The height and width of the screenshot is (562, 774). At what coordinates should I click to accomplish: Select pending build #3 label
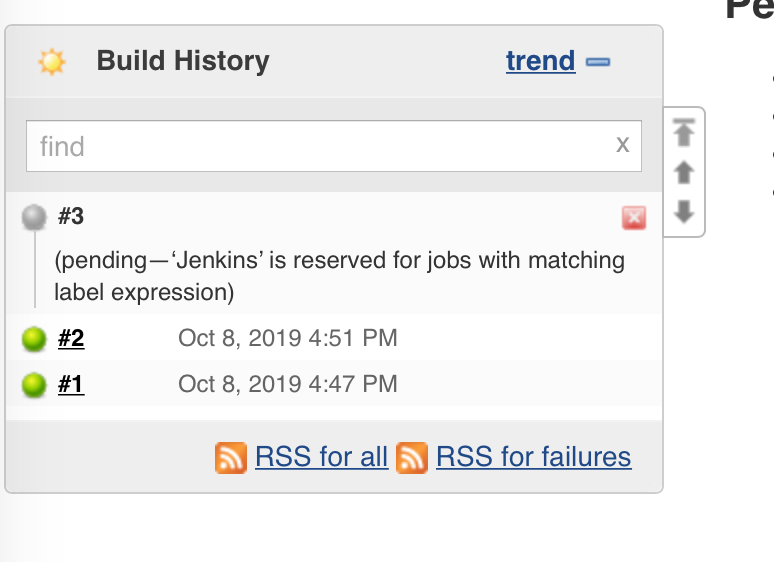point(71,216)
